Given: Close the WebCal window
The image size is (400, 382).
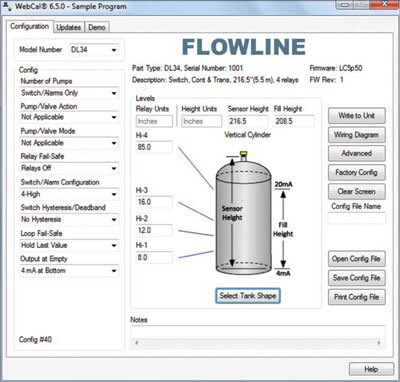Looking at the screenshot, I should click(384, 4).
